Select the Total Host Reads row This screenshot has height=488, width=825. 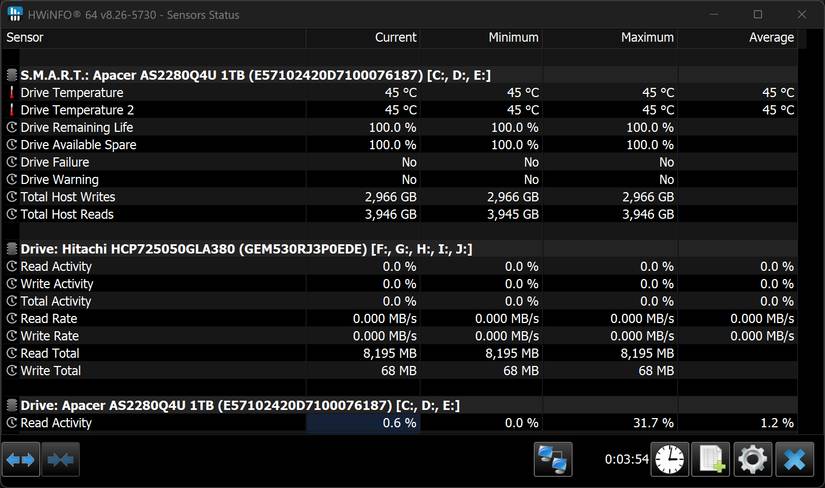coord(402,214)
